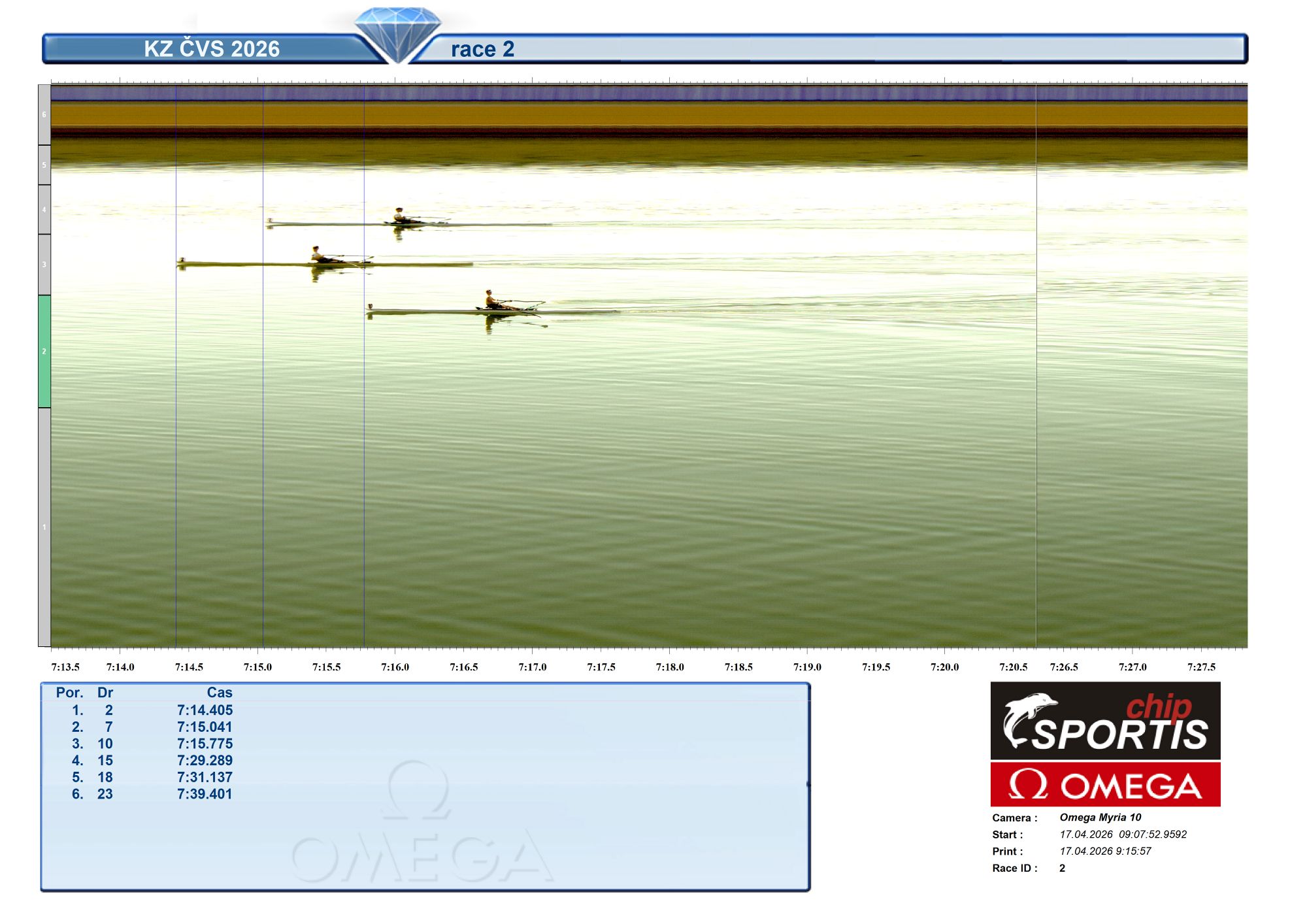Select the green lane 2 strip

44,352
